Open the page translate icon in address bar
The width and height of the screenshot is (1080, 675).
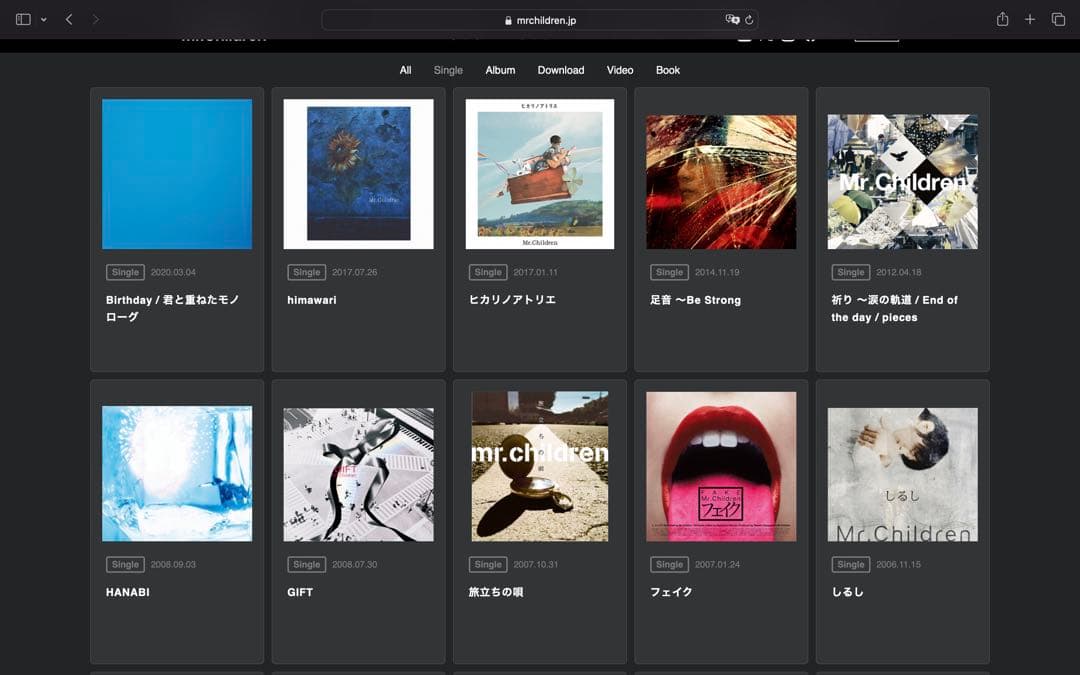pyautogui.click(x=732, y=19)
